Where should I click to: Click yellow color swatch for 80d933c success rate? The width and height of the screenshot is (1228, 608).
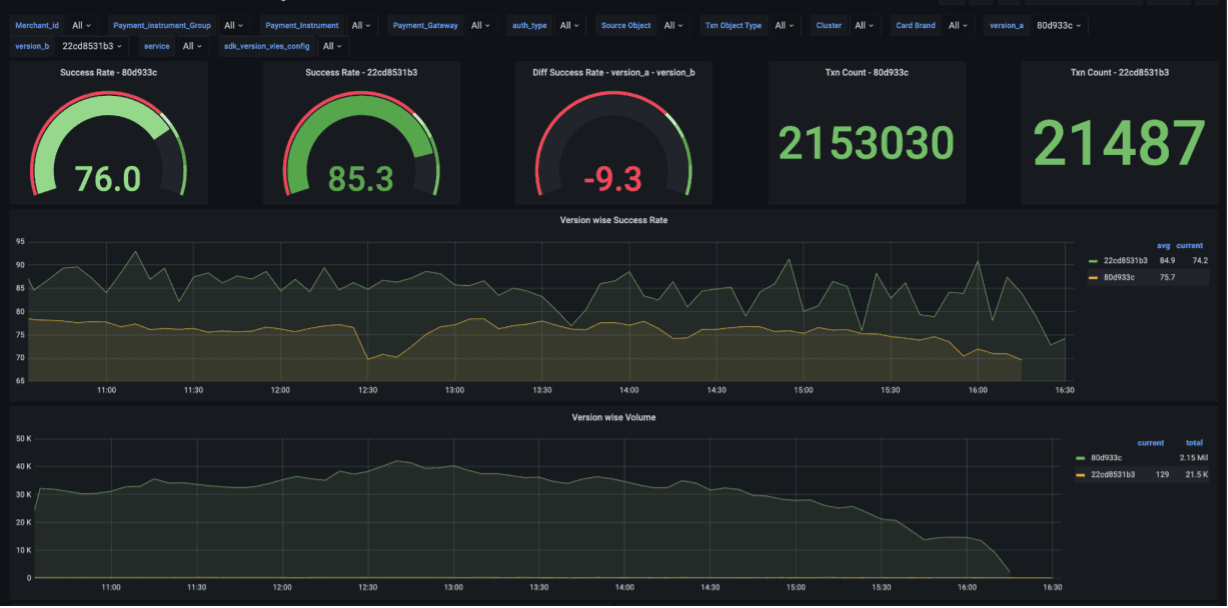coord(1093,277)
